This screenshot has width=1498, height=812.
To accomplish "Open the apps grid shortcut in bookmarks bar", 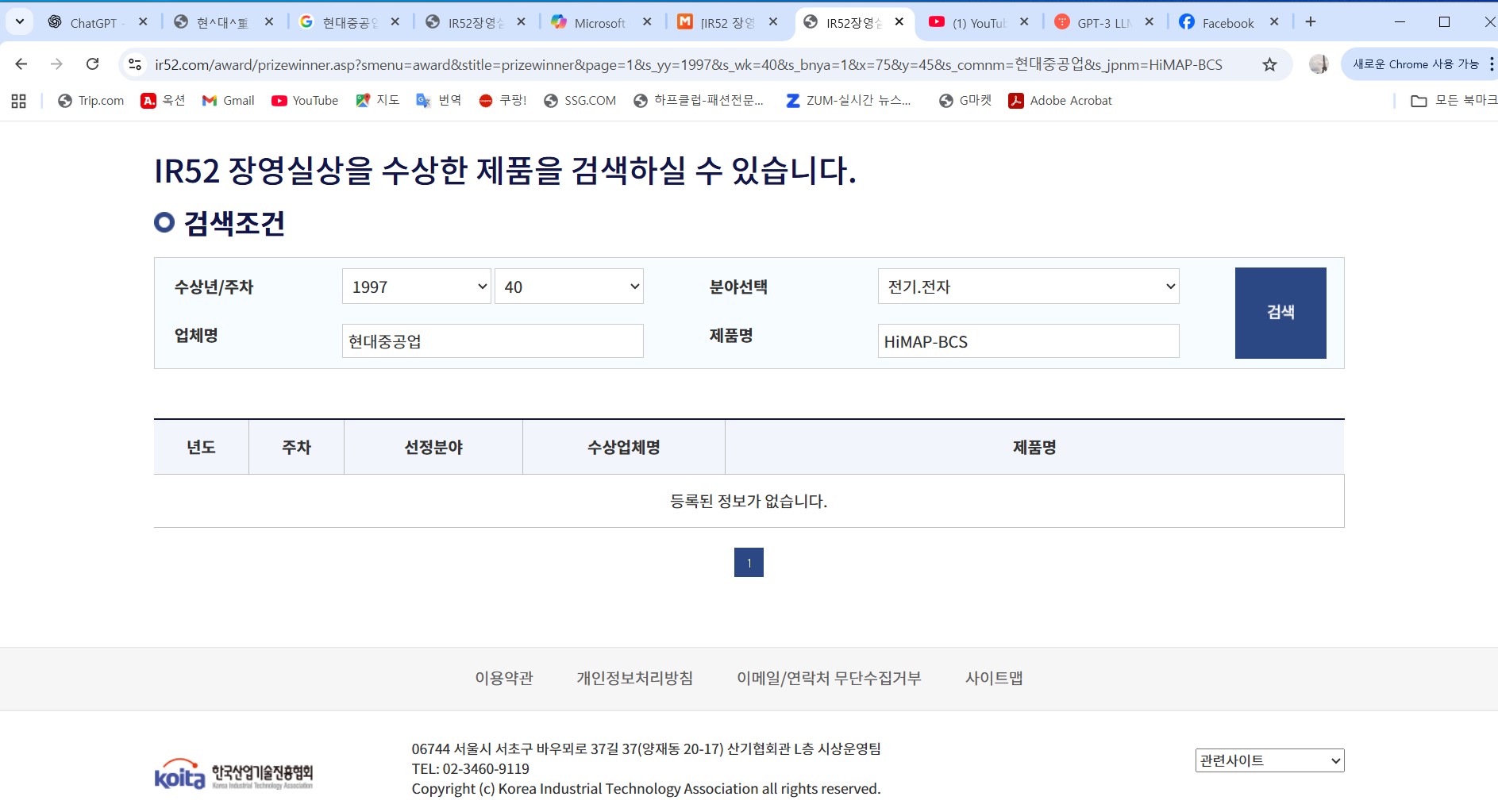I will [x=19, y=101].
